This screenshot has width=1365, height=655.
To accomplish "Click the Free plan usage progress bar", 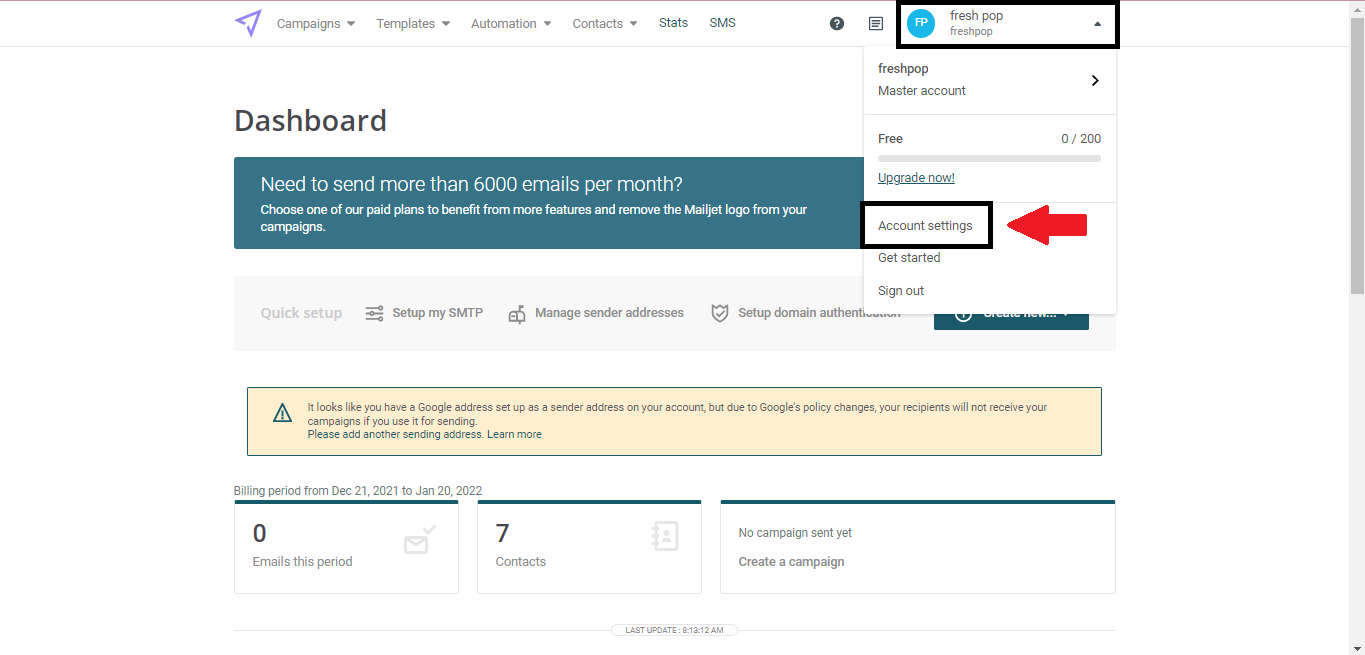I will point(989,158).
